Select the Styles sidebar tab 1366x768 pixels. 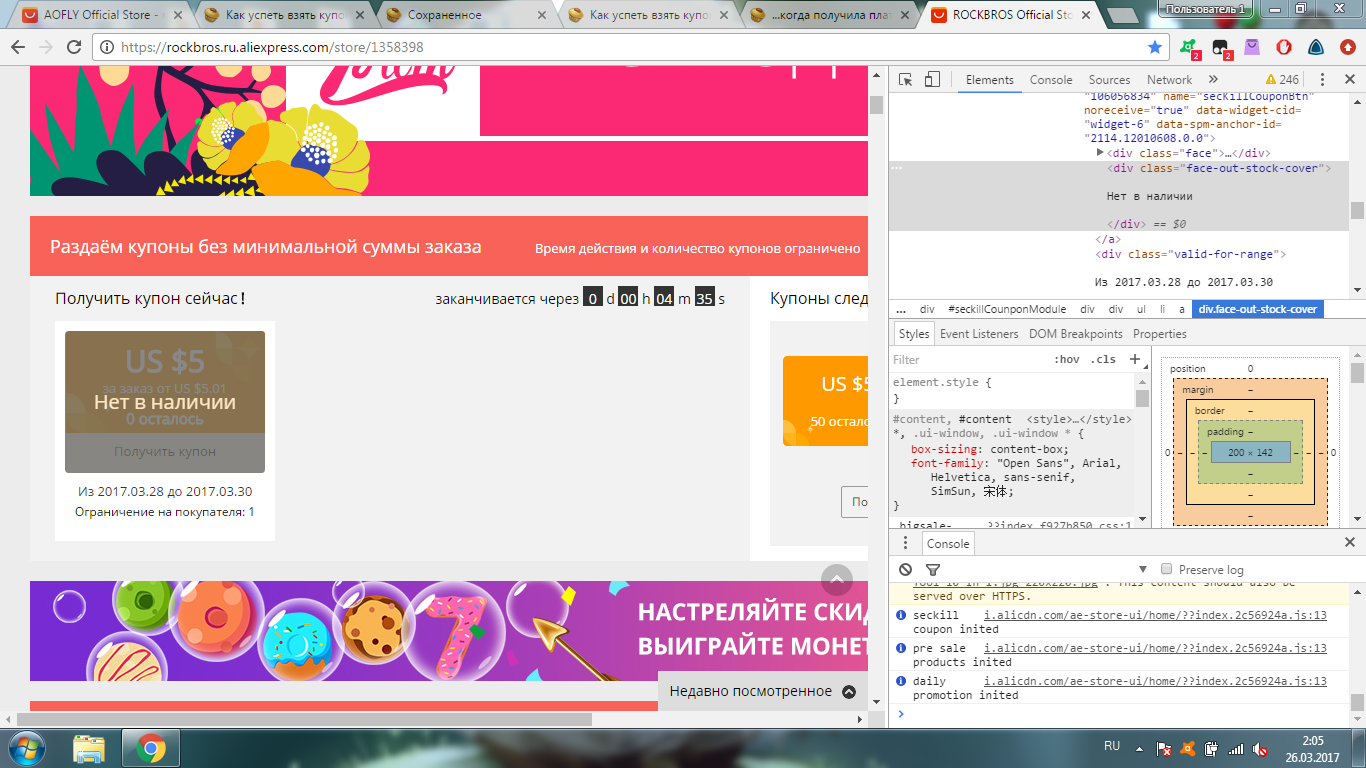click(914, 334)
